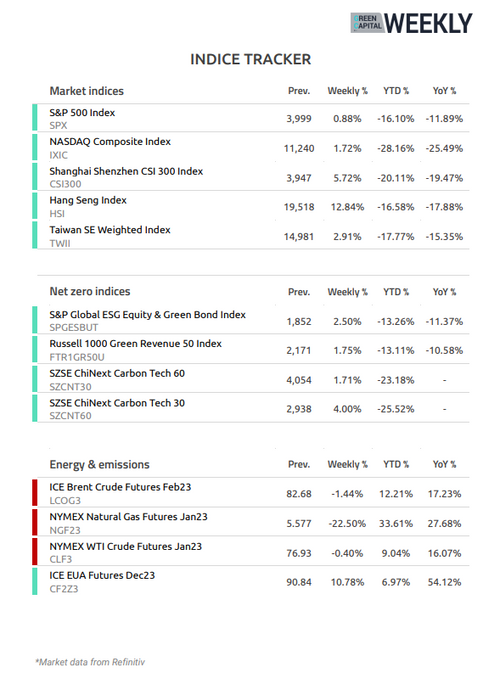Select Russell 1000 Green Revenue 50 Index

coord(135,344)
